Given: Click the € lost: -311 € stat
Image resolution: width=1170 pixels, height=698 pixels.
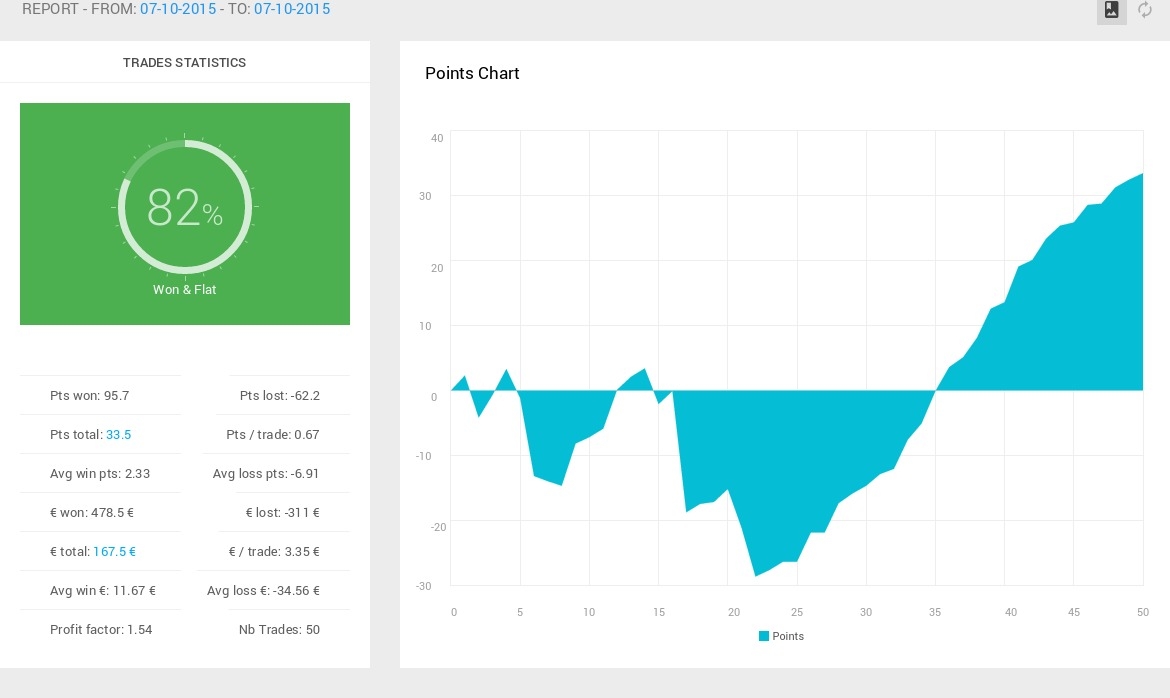Looking at the screenshot, I should (x=283, y=513).
